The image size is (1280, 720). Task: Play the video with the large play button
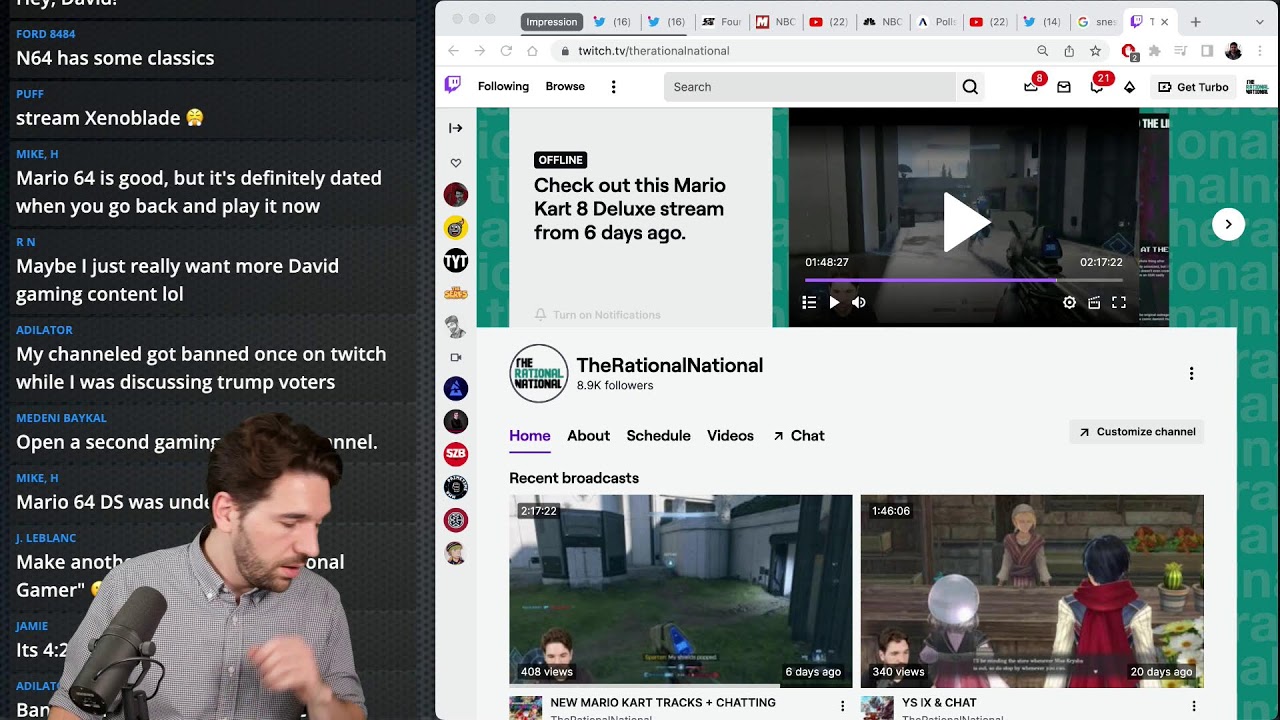click(965, 222)
